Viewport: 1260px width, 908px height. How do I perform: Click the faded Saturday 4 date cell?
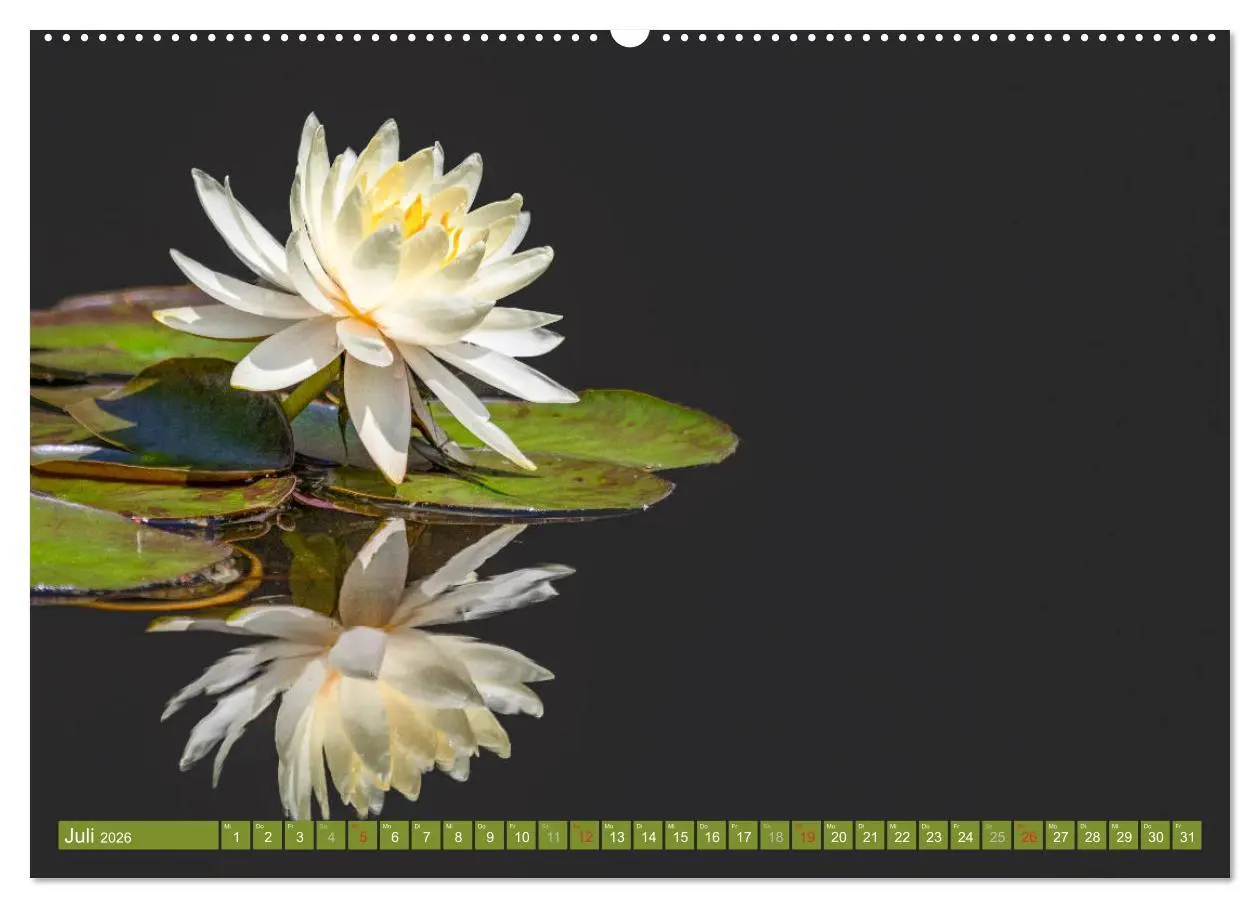(331, 836)
